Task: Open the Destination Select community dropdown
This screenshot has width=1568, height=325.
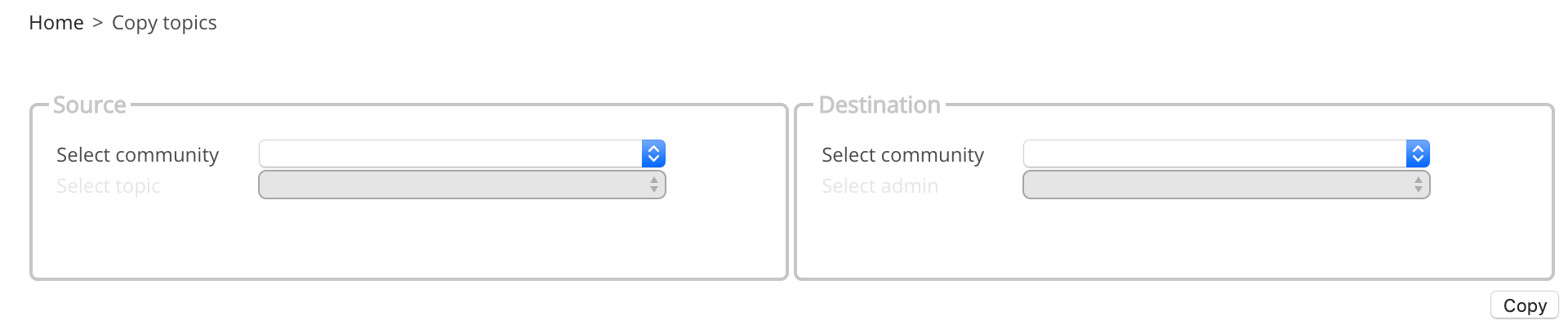Action: [x=1227, y=154]
